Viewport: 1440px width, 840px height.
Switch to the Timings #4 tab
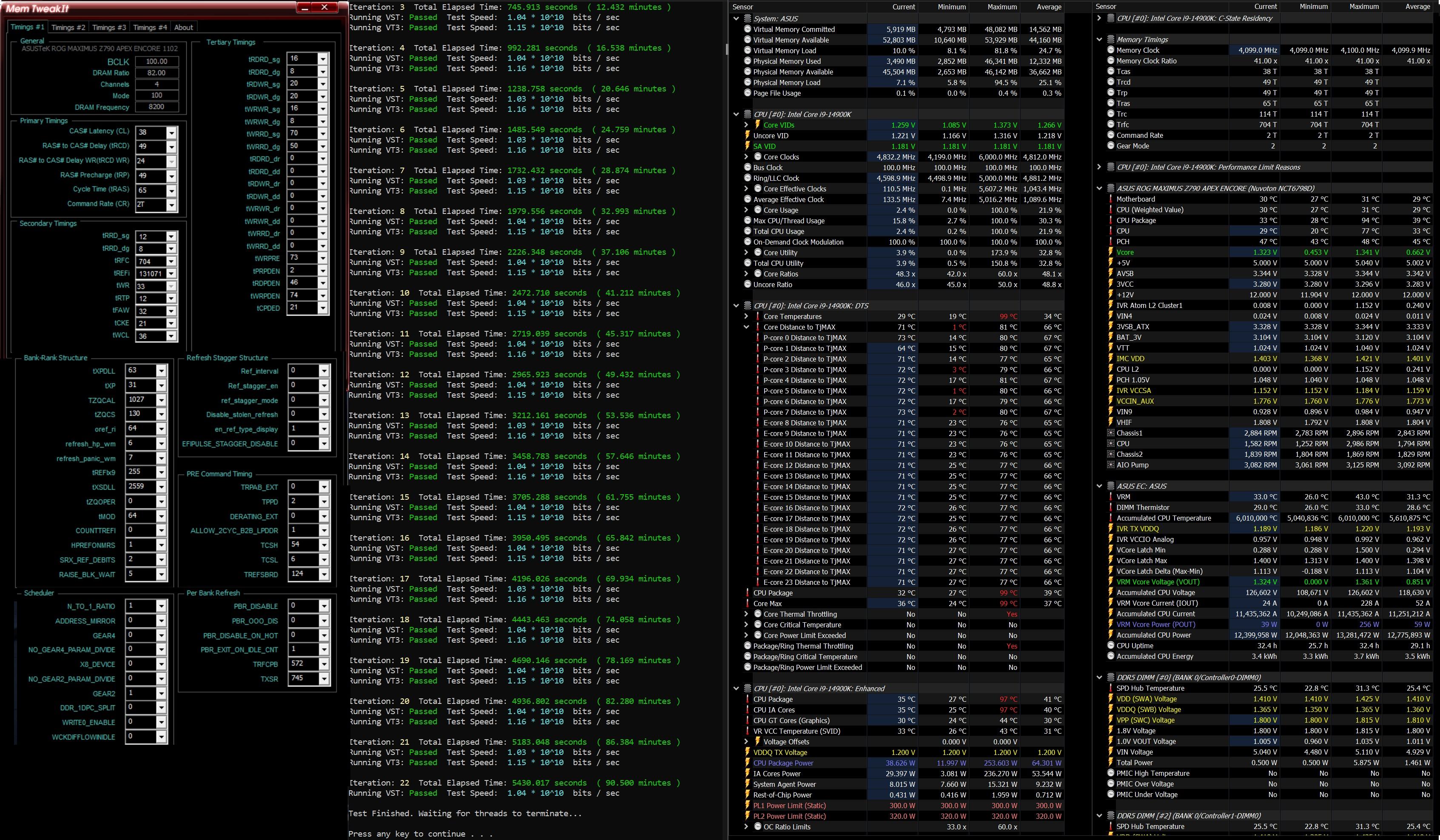[x=150, y=27]
